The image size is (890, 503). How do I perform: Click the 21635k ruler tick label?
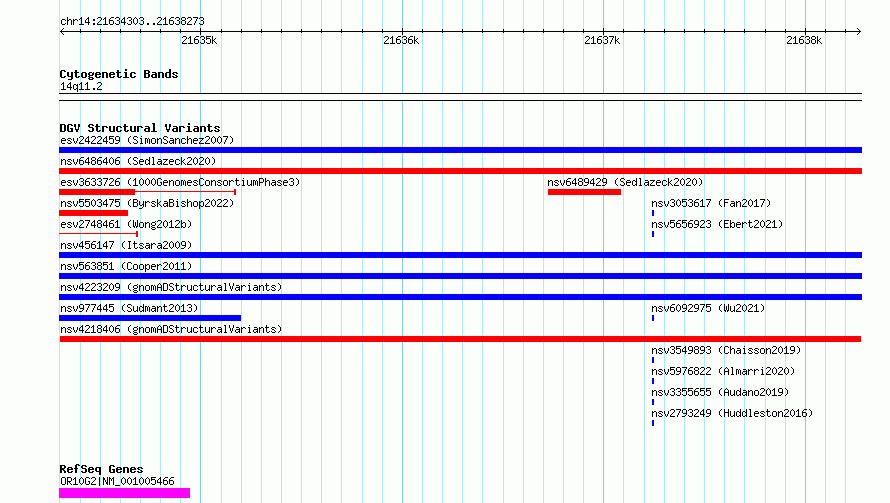[199, 40]
